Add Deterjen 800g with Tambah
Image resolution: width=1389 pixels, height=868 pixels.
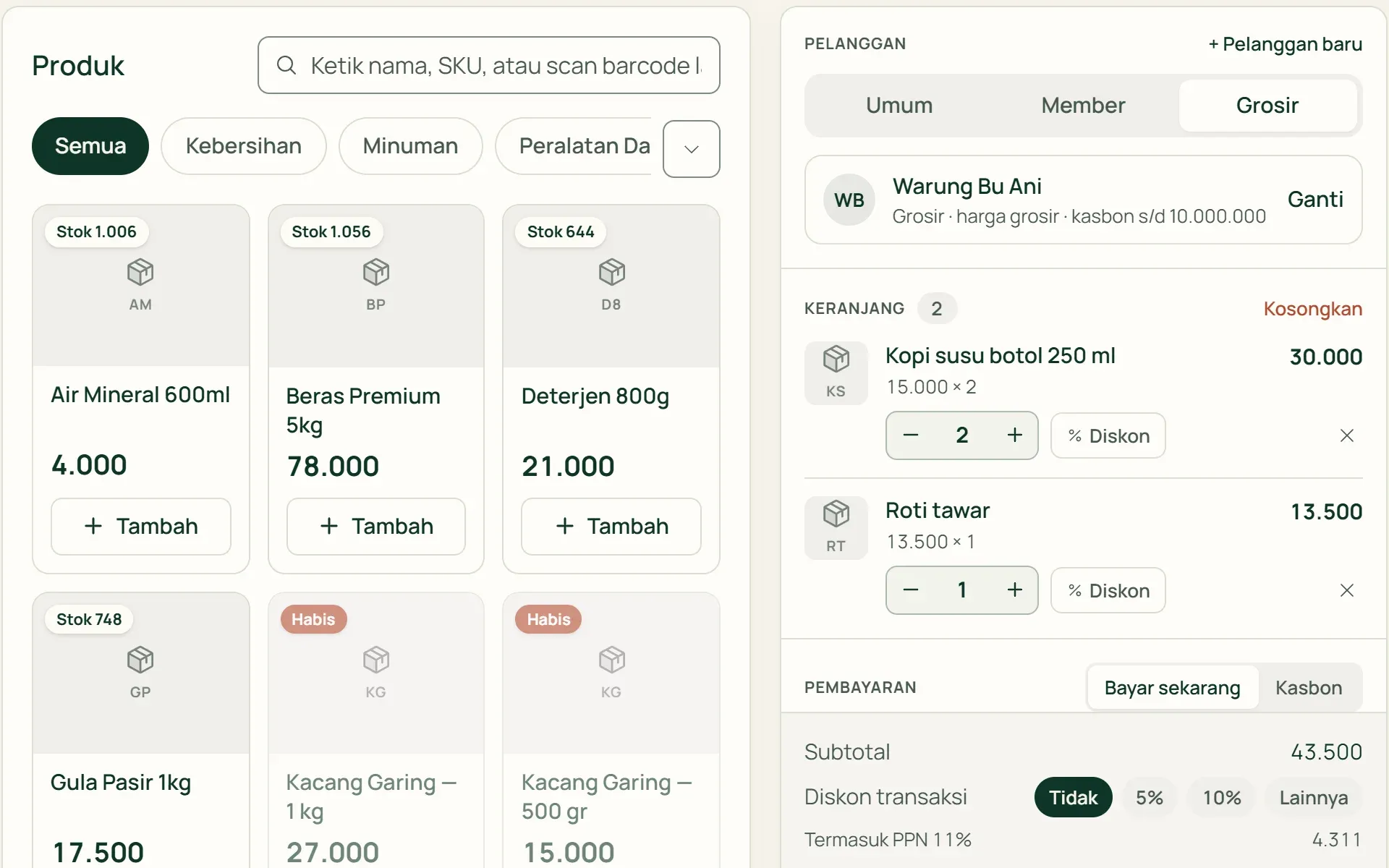click(611, 527)
